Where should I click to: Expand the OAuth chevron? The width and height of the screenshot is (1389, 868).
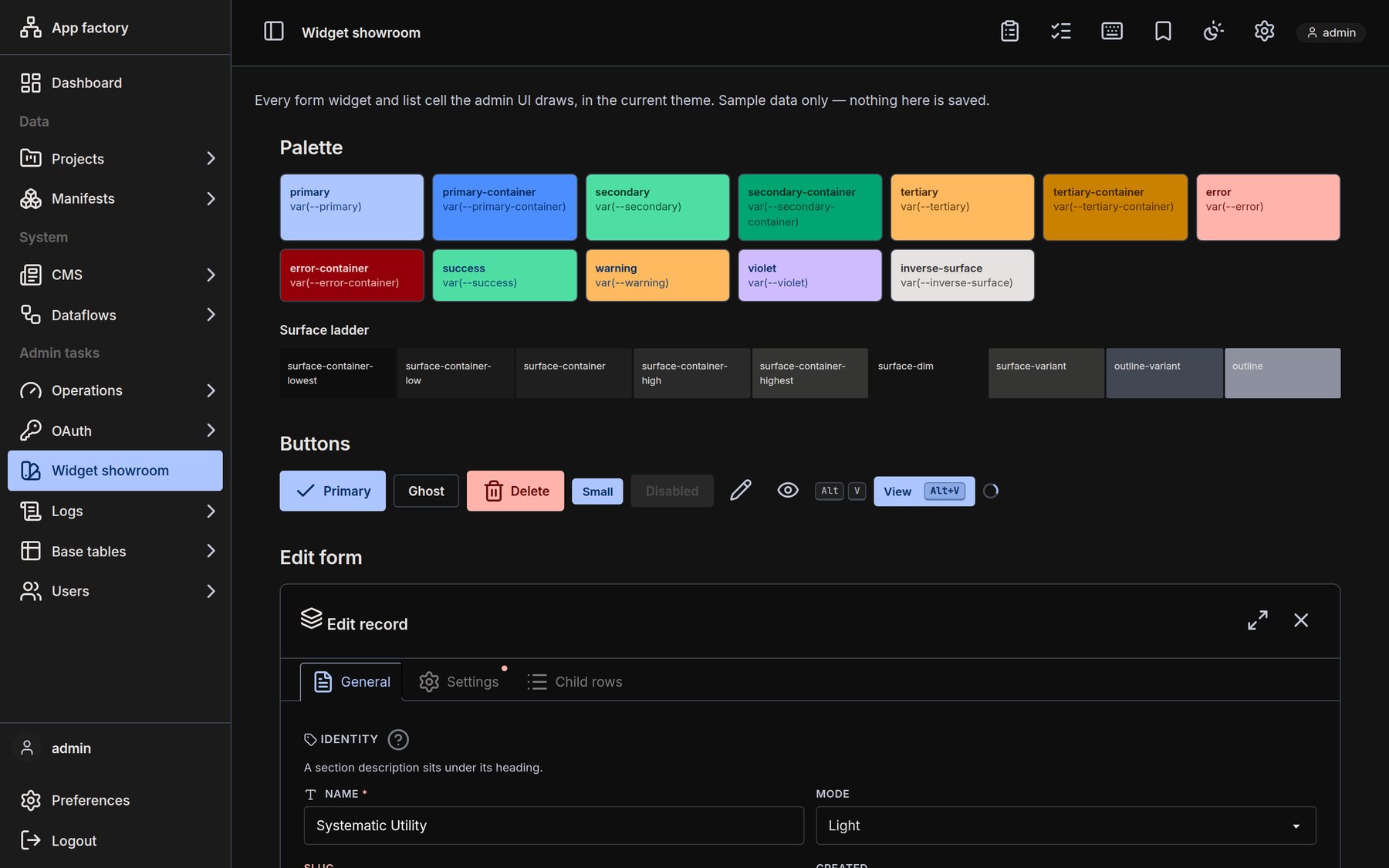pyautogui.click(x=211, y=431)
